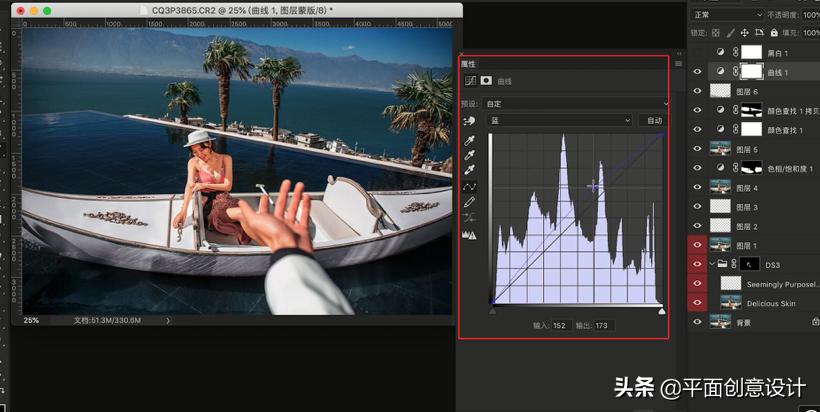The image size is (820, 412).
Task: Select the 图层 6 layer name
Action: point(747,91)
